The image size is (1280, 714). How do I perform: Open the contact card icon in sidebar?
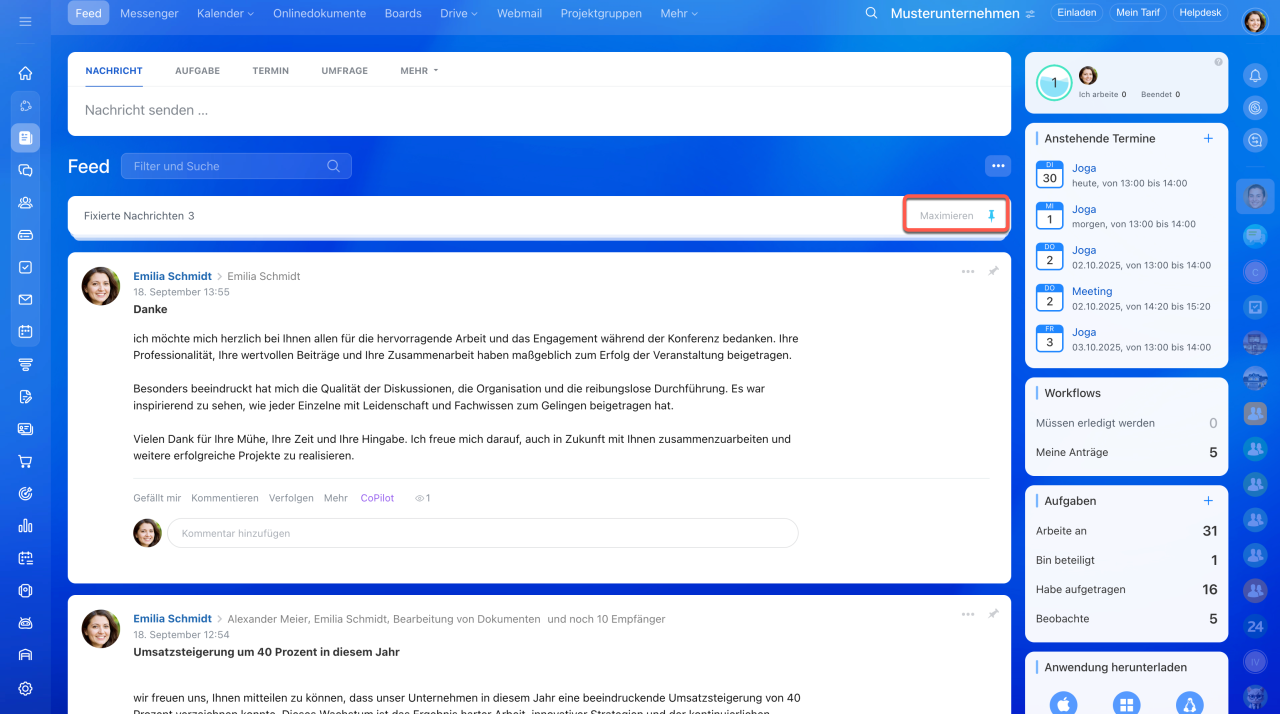[x=25, y=429]
